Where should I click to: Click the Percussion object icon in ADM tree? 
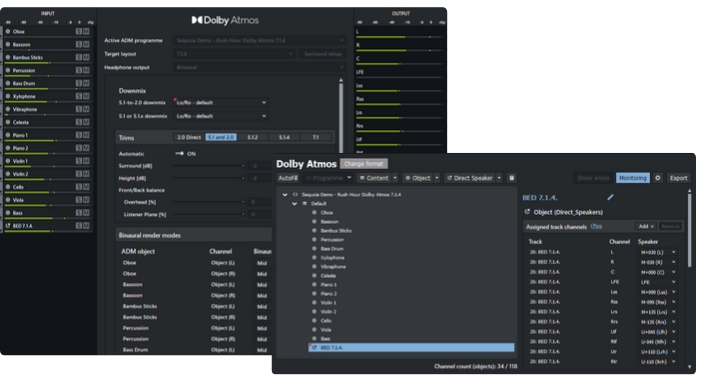point(314,240)
